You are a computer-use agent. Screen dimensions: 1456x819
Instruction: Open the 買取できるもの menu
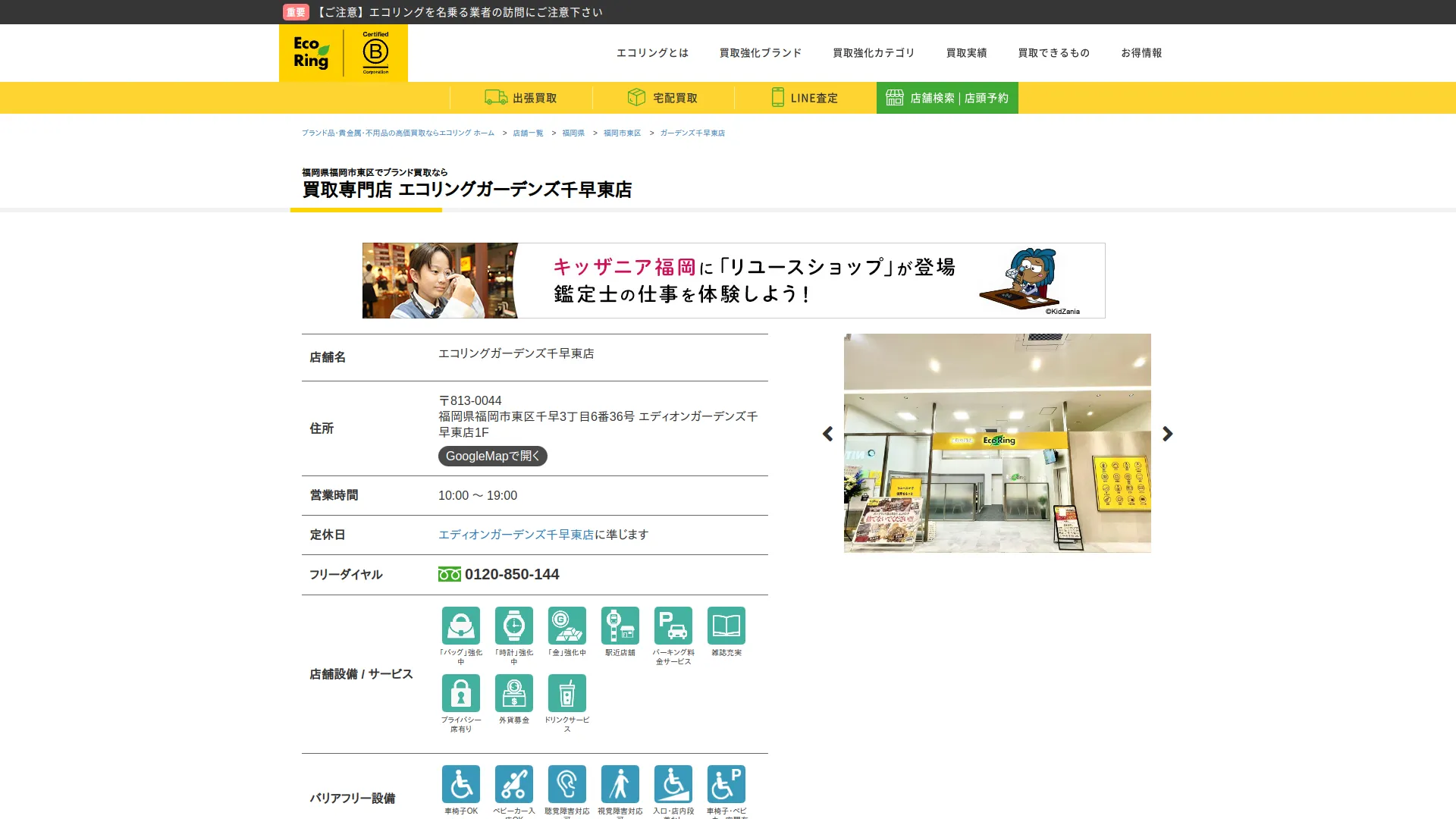click(1053, 53)
